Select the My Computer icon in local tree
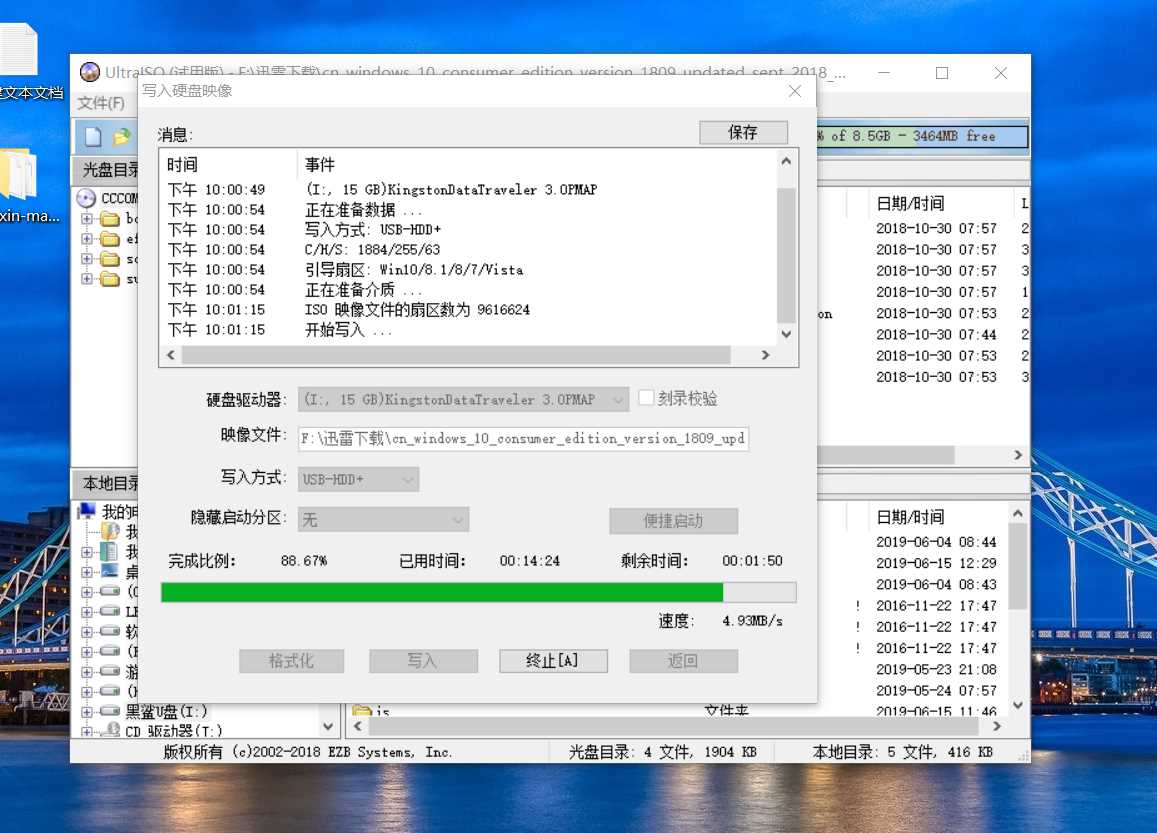 88,511
